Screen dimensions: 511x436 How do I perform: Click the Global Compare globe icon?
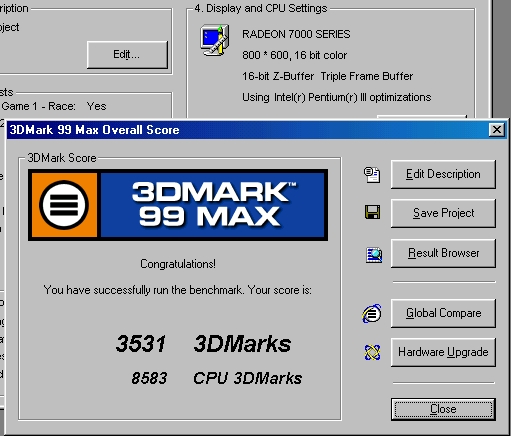click(x=372, y=313)
